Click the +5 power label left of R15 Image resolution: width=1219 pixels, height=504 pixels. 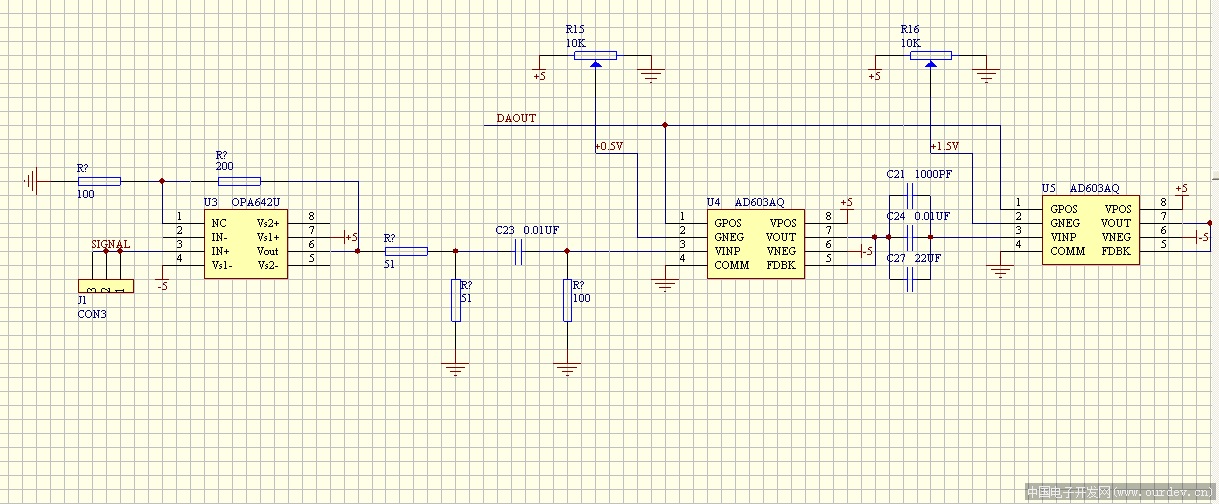pyautogui.click(x=539, y=76)
